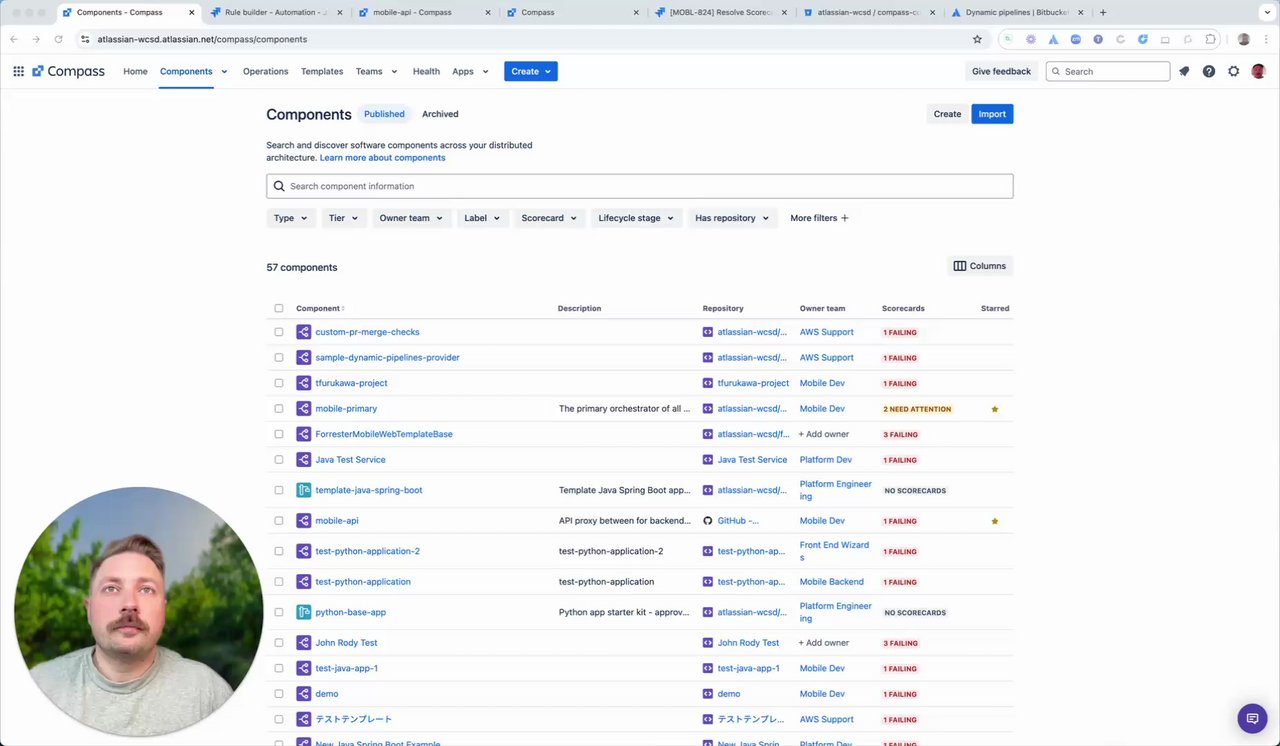This screenshot has width=1280, height=746.
Task: Open the Learn more about components link
Action: (x=382, y=158)
